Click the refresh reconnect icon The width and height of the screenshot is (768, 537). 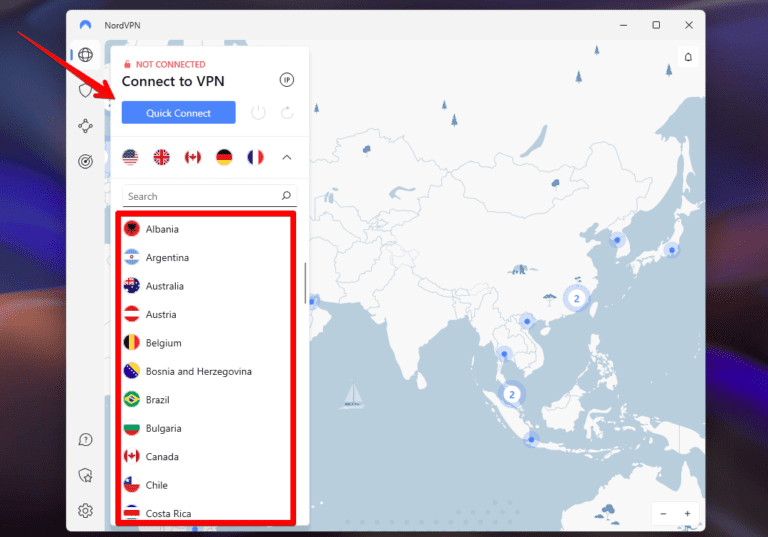[x=287, y=113]
